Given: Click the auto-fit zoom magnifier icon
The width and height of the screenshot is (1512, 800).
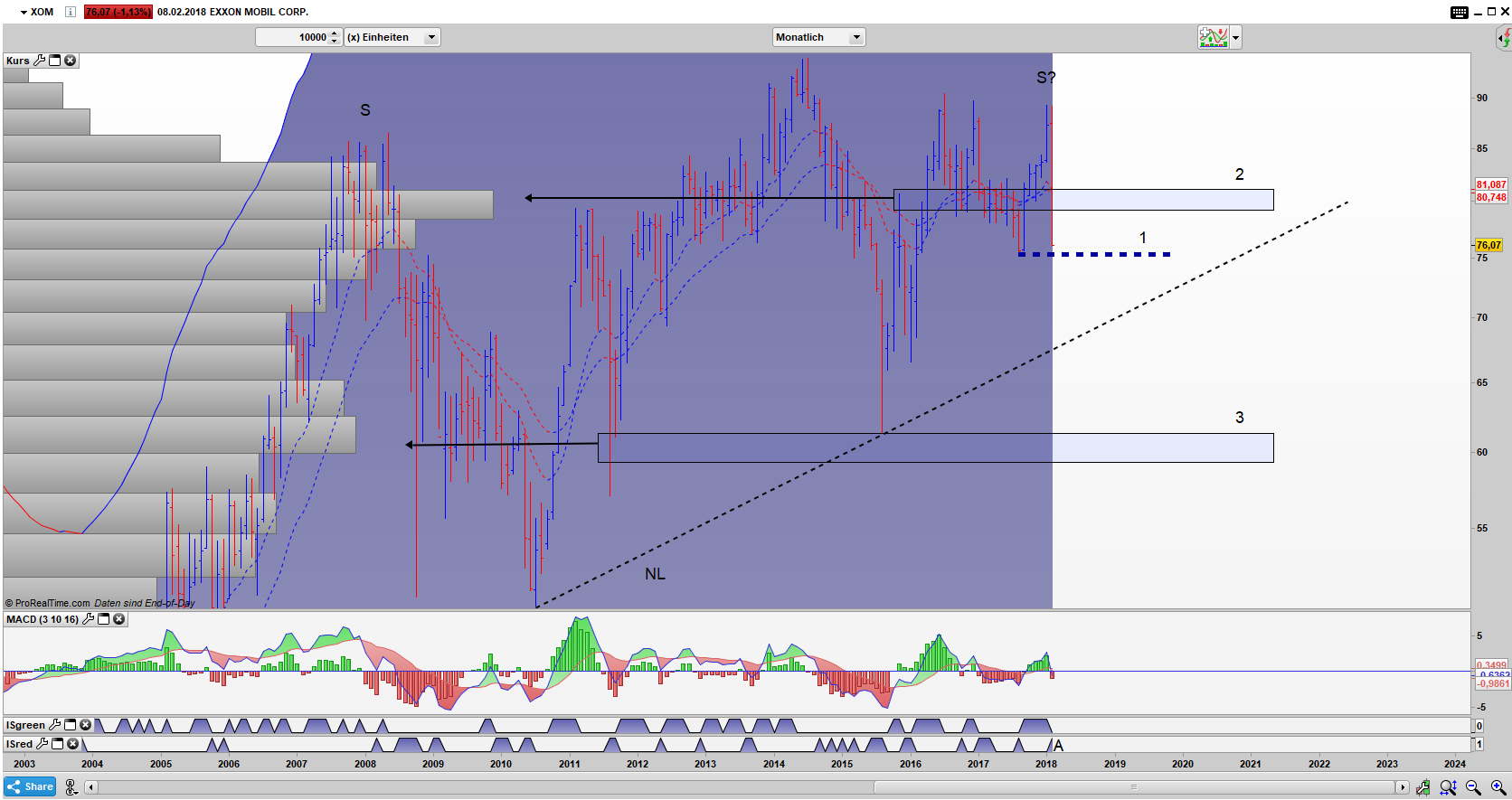Looking at the screenshot, I should click(1449, 787).
